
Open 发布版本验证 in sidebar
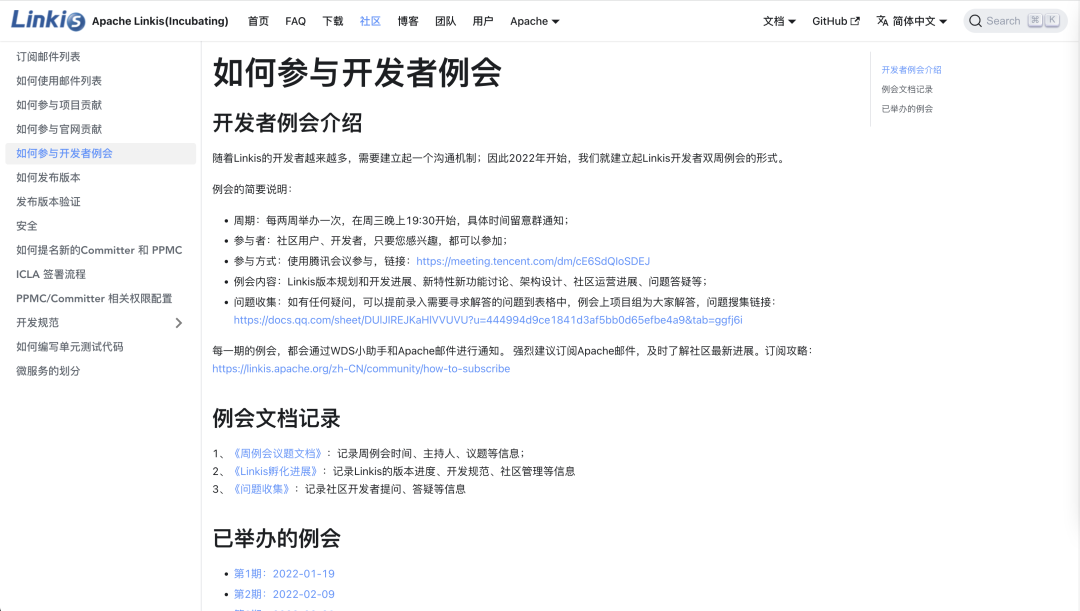[101, 201]
